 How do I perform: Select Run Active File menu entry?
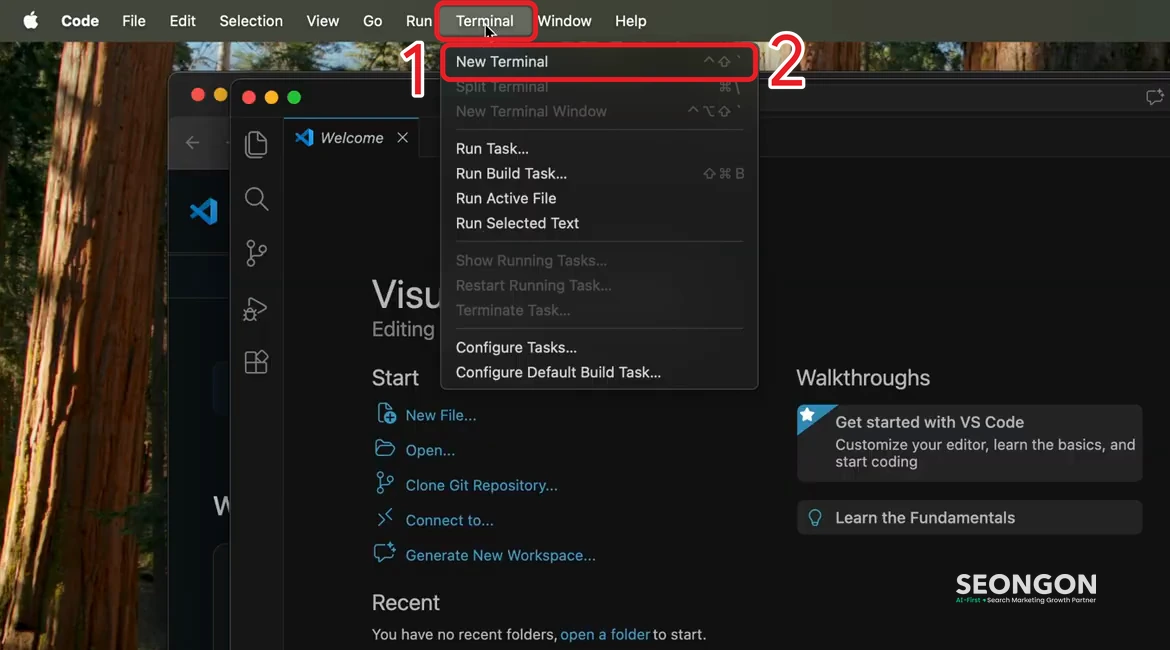click(599, 199)
